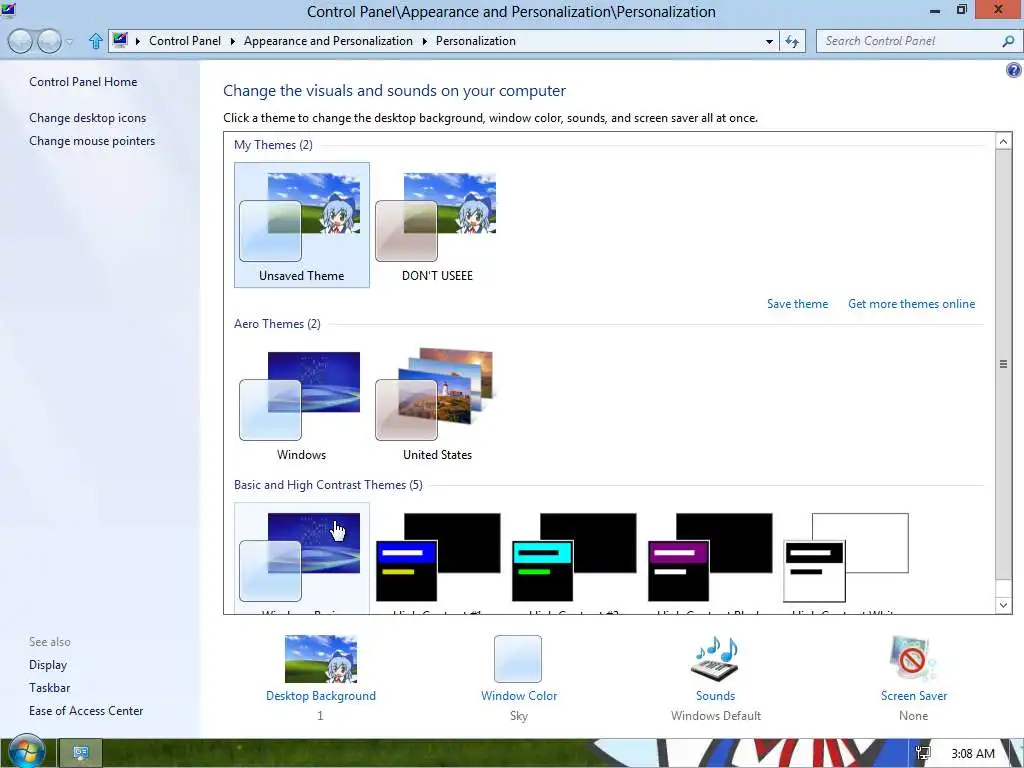Expand arrow after Control Panel breadcrumb

pyautogui.click(x=232, y=41)
